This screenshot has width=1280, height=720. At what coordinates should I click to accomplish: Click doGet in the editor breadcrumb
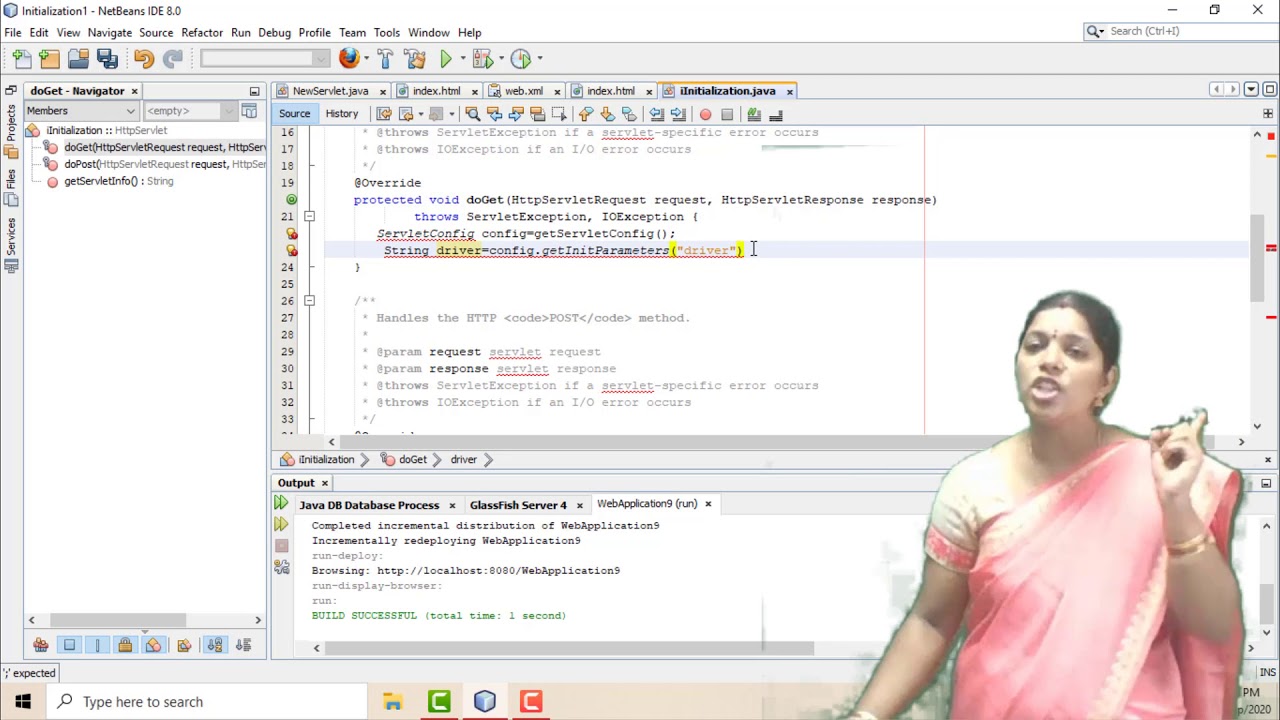413,460
